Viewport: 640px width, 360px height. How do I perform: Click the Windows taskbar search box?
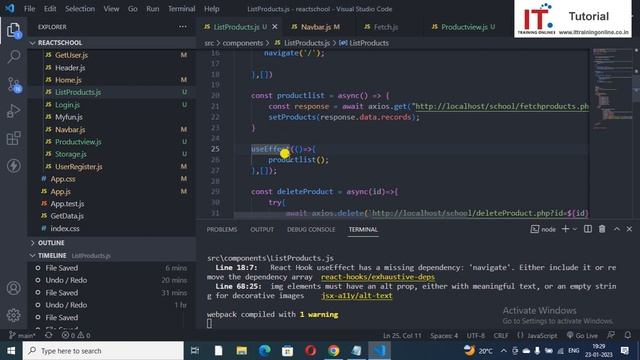103,351
